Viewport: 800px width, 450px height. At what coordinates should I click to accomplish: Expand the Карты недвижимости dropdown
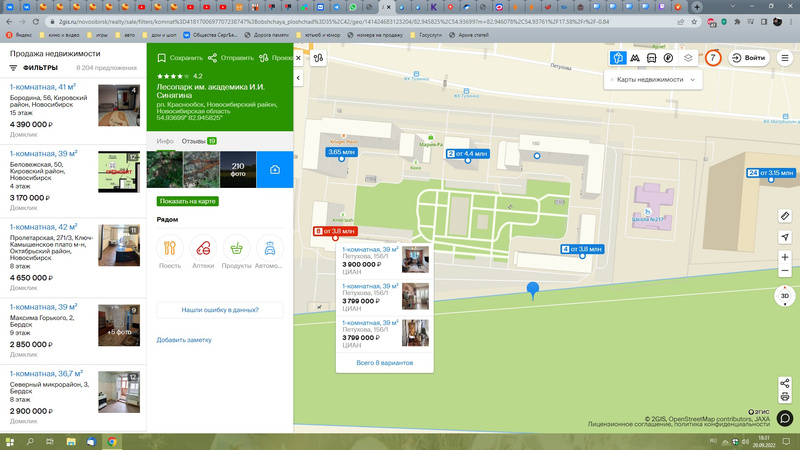(x=656, y=79)
